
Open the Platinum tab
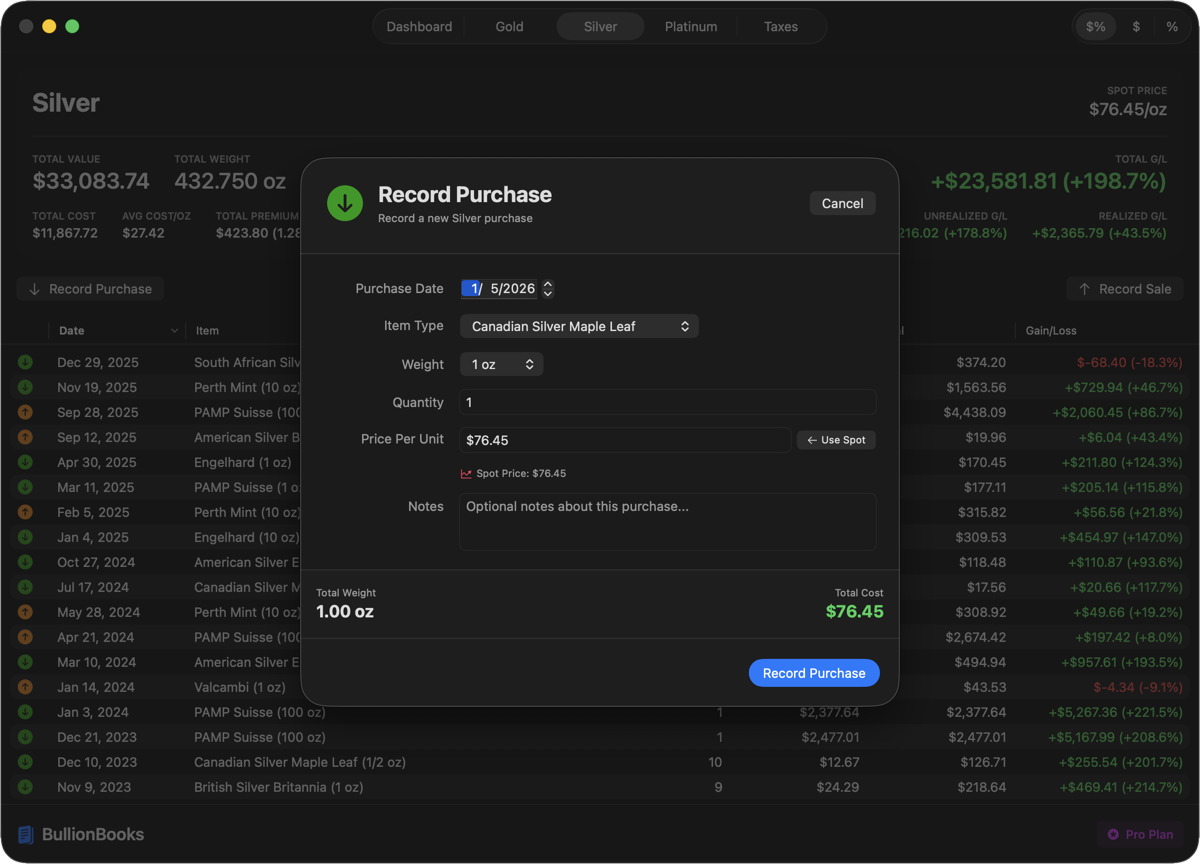coord(691,27)
